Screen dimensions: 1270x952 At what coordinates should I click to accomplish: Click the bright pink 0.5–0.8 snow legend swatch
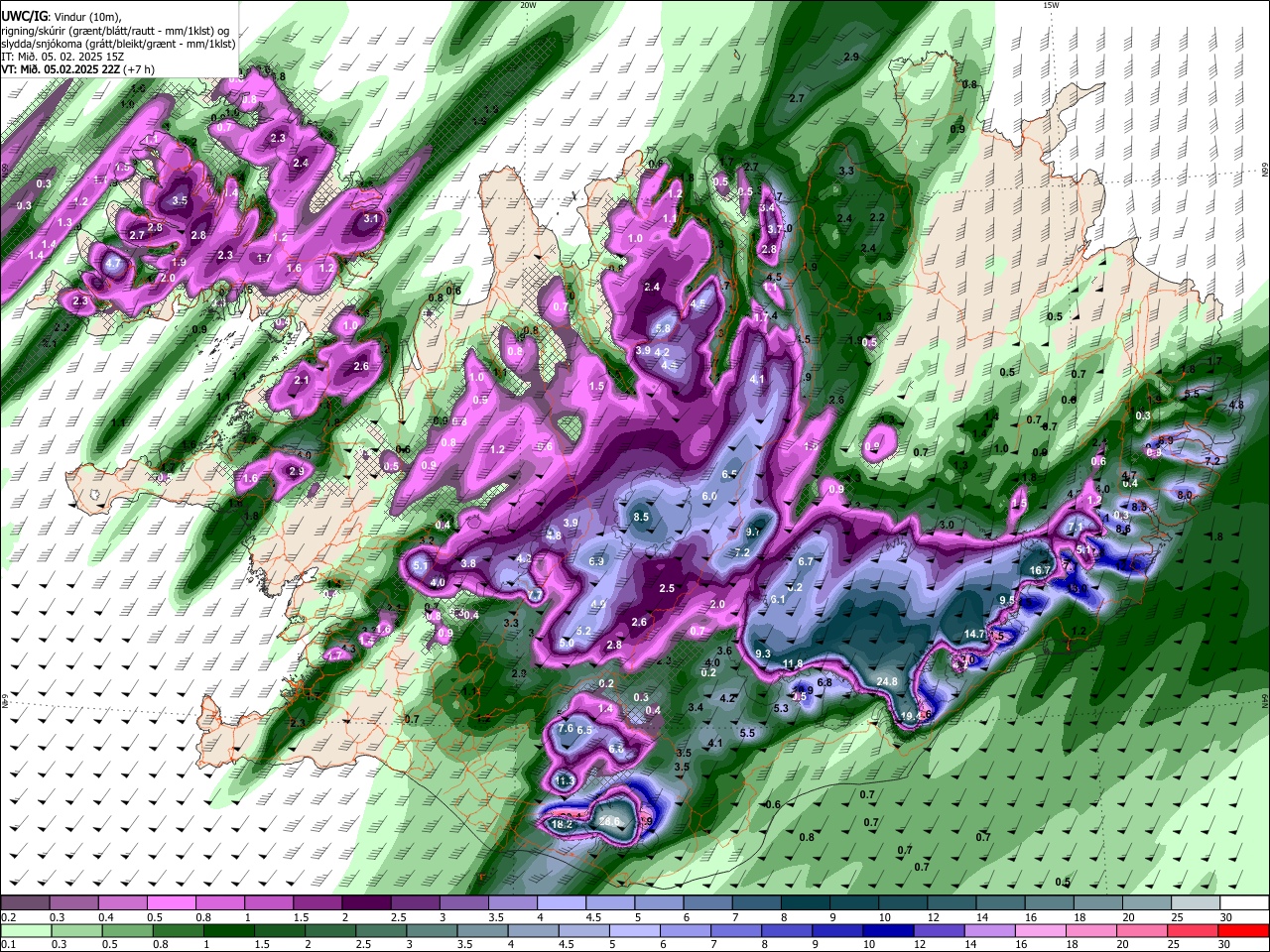[x=171, y=902]
